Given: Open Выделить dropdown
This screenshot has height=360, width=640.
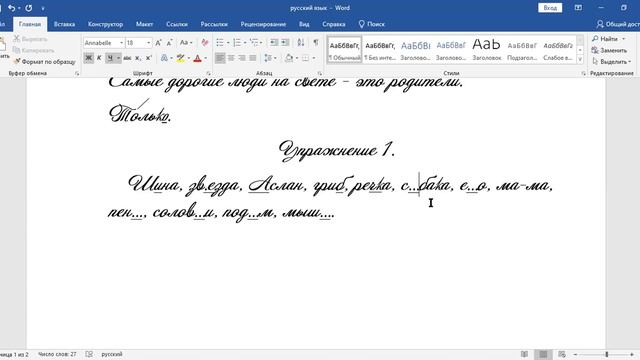Looking at the screenshot, I should [611, 62].
